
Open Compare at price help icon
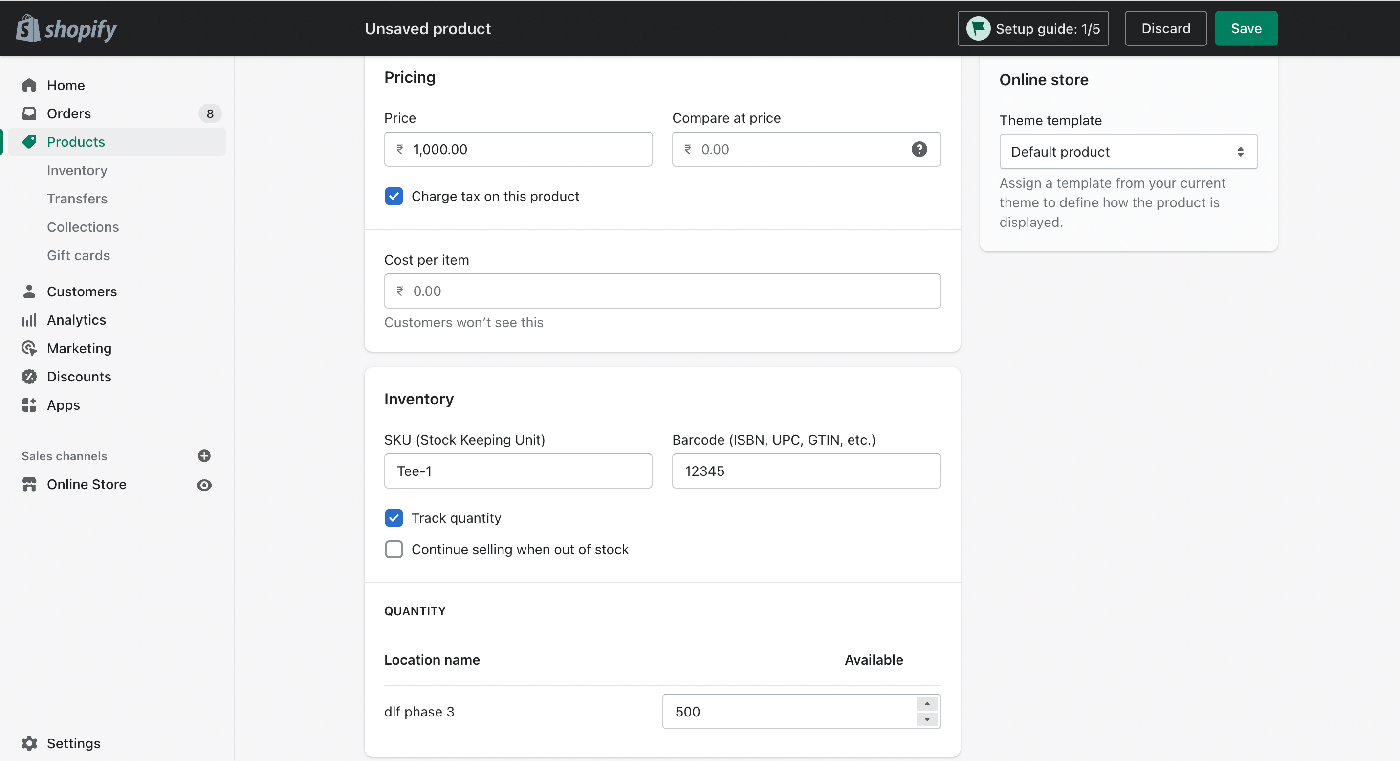click(919, 149)
